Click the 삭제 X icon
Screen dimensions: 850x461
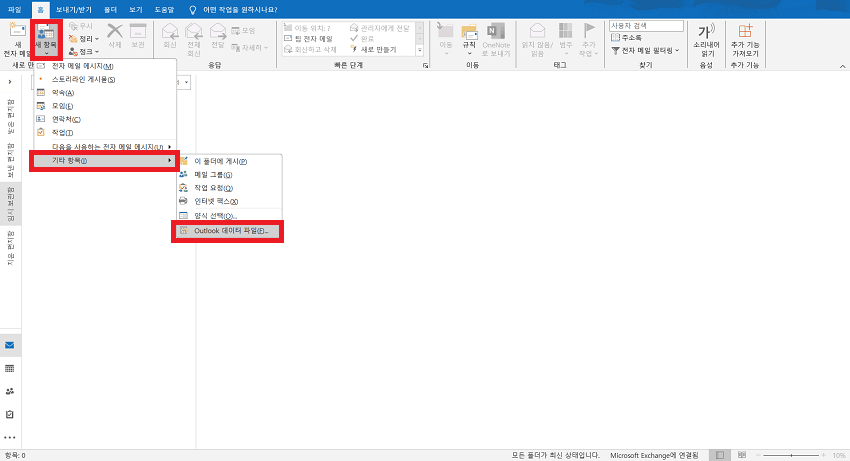(x=114, y=31)
